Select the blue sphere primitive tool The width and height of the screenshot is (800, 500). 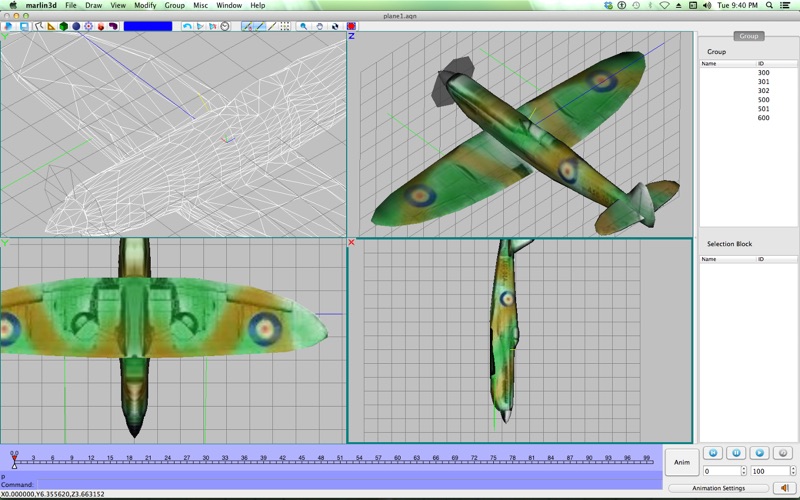pos(76,26)
